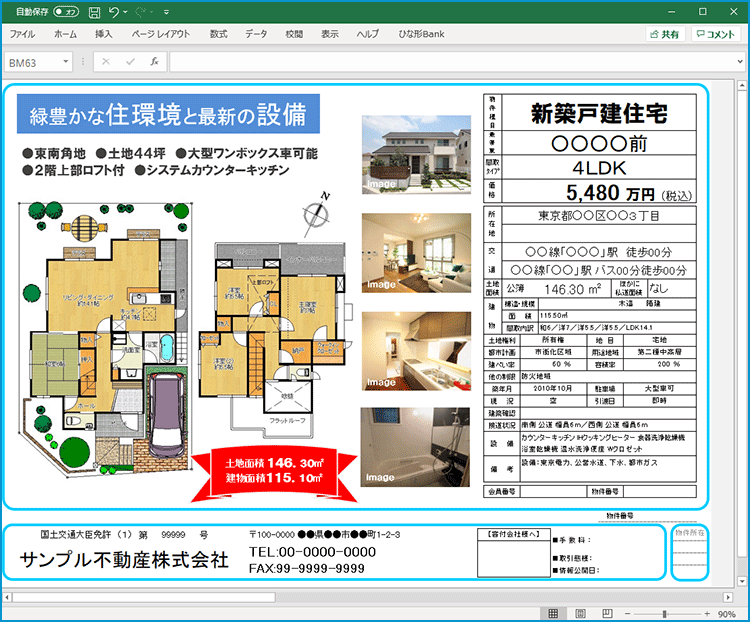Click inside the formula bar input
The image size is (750, 622).
point(452,62)
